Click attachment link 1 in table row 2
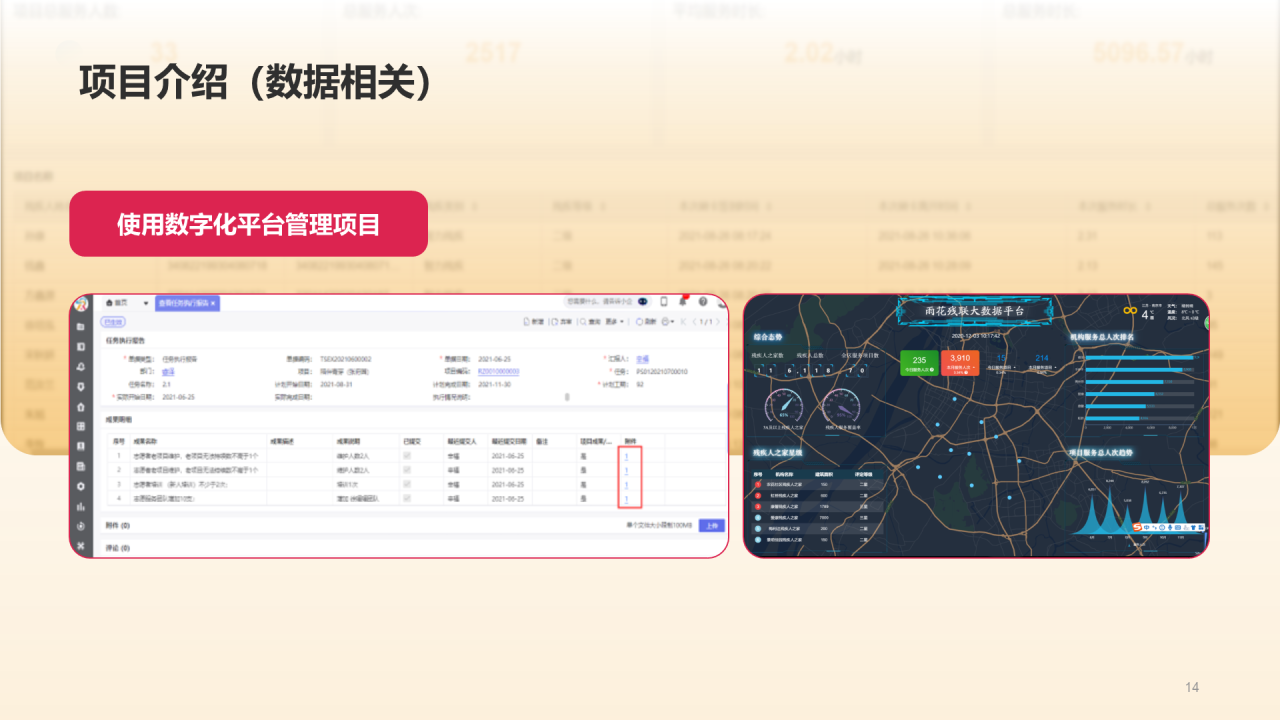The height and width of the screenshot is (720, 1280). [626, 471]
